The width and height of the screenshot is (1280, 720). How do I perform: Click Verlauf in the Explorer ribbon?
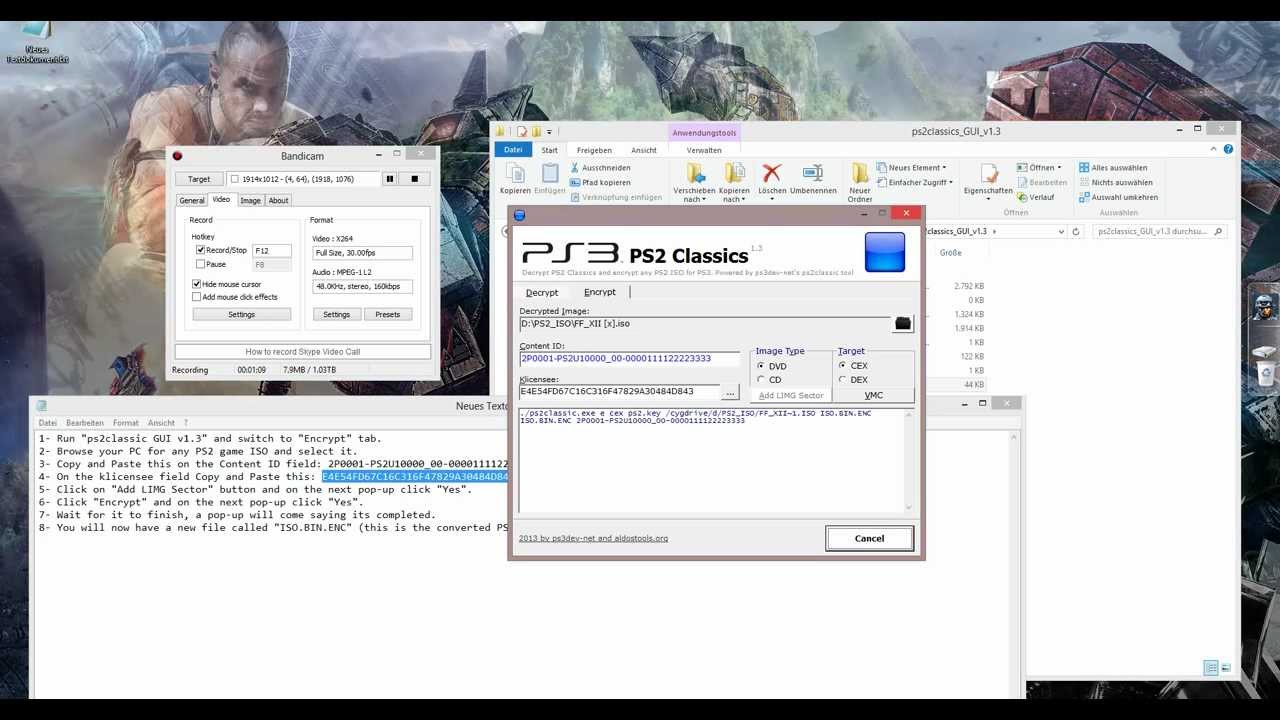tap(1035, 197)
